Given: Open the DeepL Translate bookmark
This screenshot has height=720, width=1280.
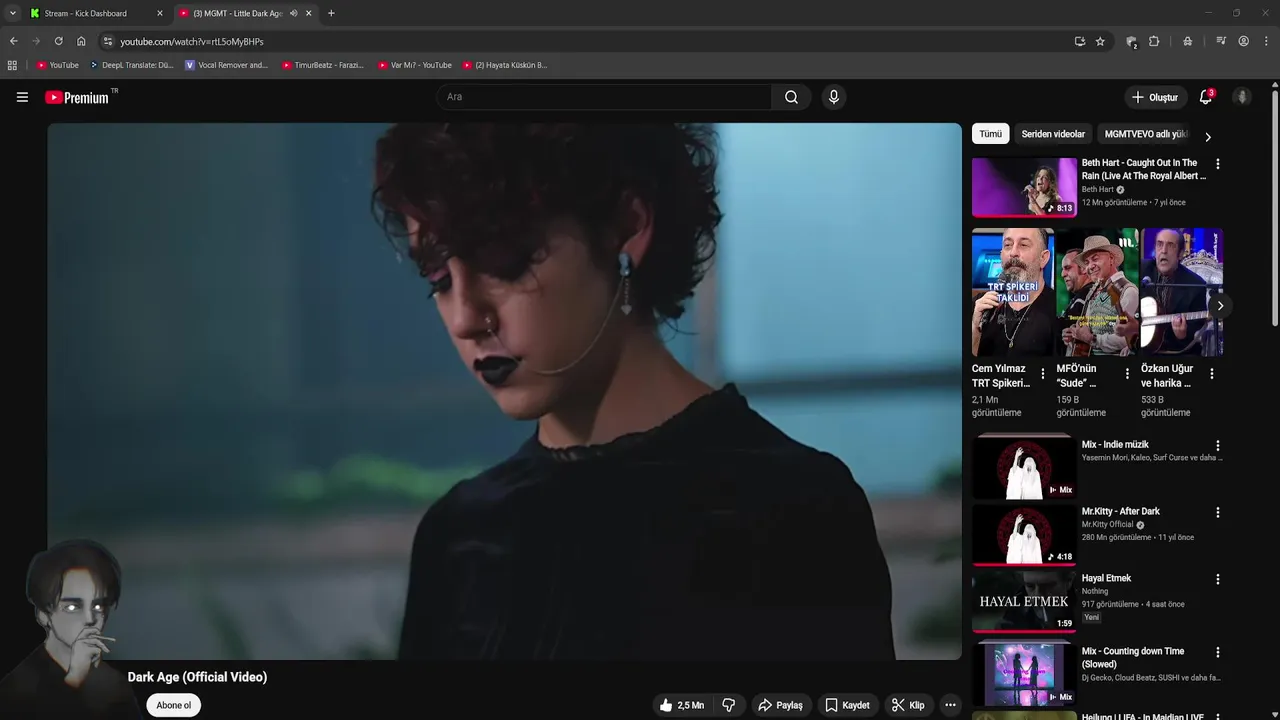Looking at the screenshot, I should (x=132, y=65).
